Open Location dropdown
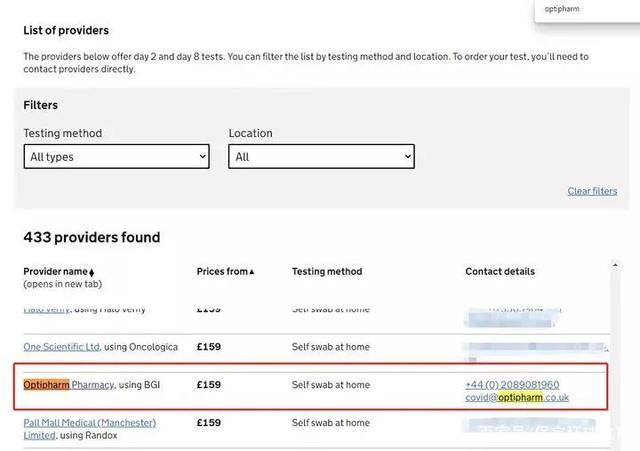The image size is (640, 451). coord(322,156)
